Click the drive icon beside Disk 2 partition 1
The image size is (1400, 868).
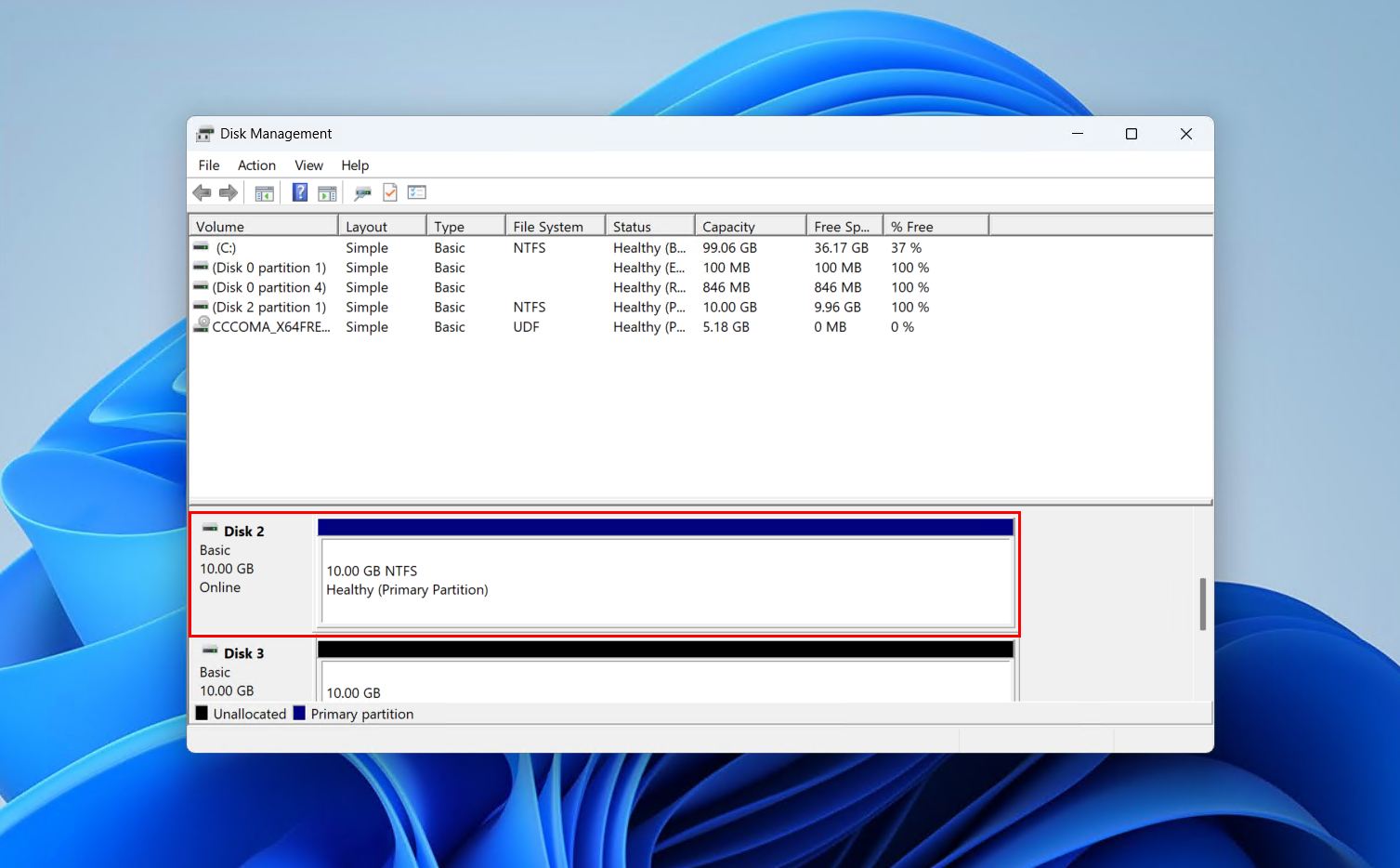tap(201, 307)
